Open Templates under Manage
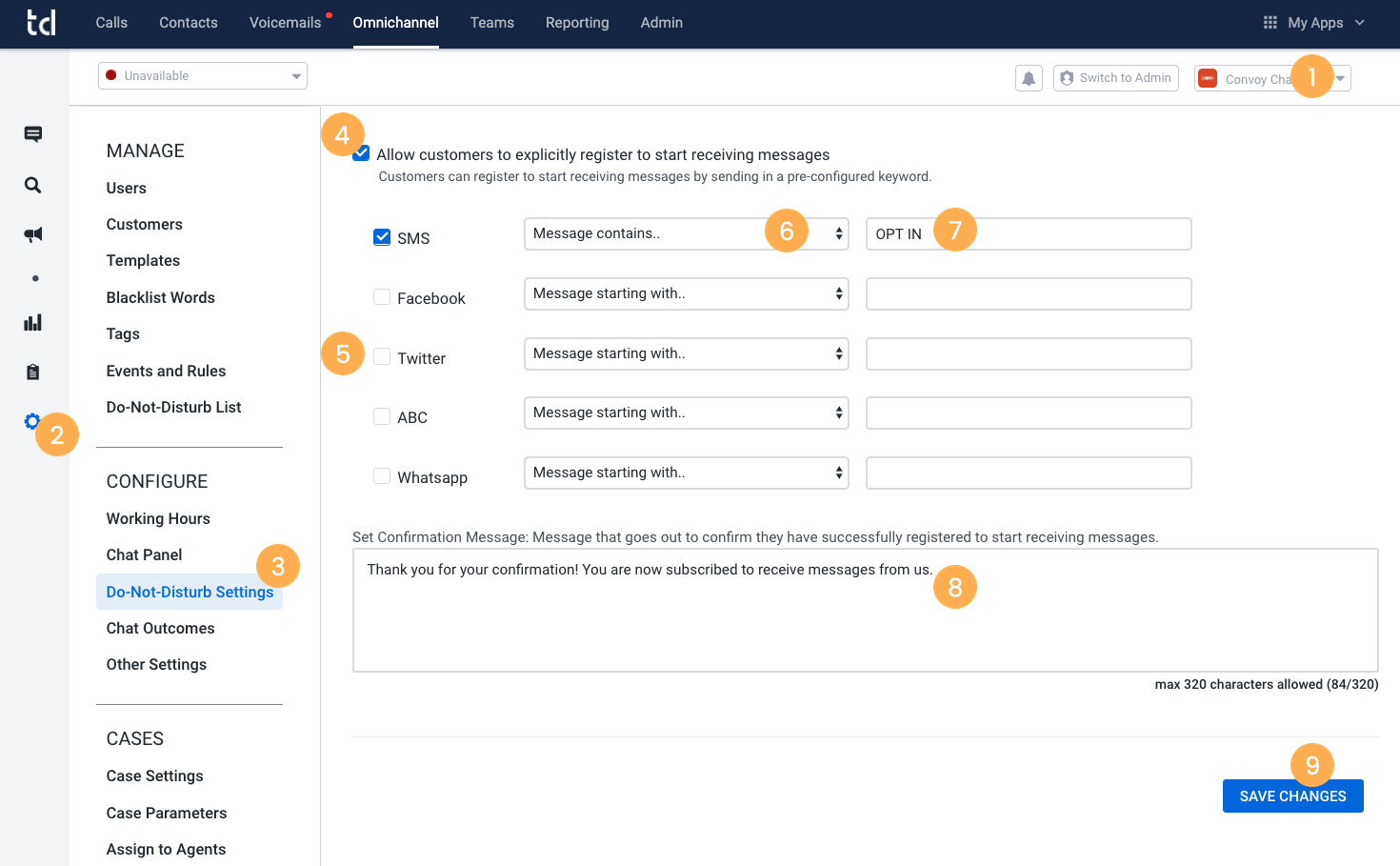 point(143,260)
